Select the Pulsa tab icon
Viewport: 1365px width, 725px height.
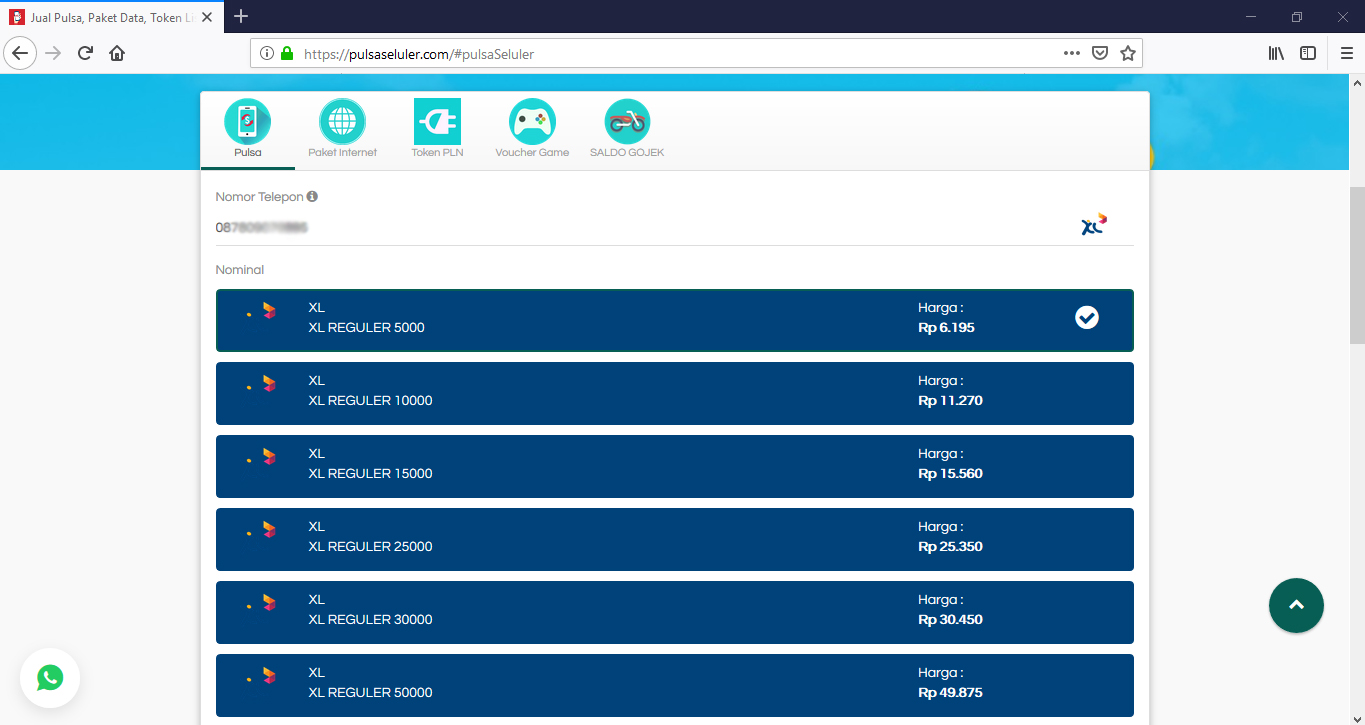pos(247,121)
